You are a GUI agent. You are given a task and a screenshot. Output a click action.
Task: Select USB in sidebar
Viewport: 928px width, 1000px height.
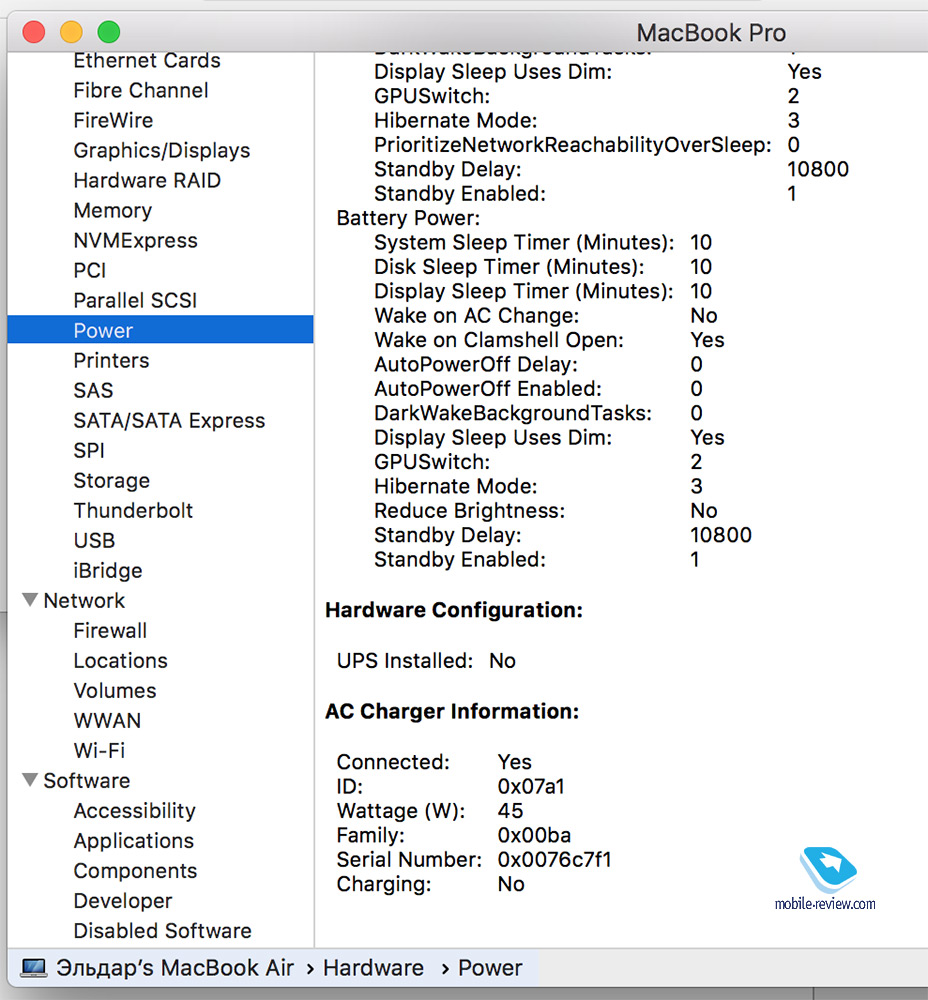(x=94, y=540)
